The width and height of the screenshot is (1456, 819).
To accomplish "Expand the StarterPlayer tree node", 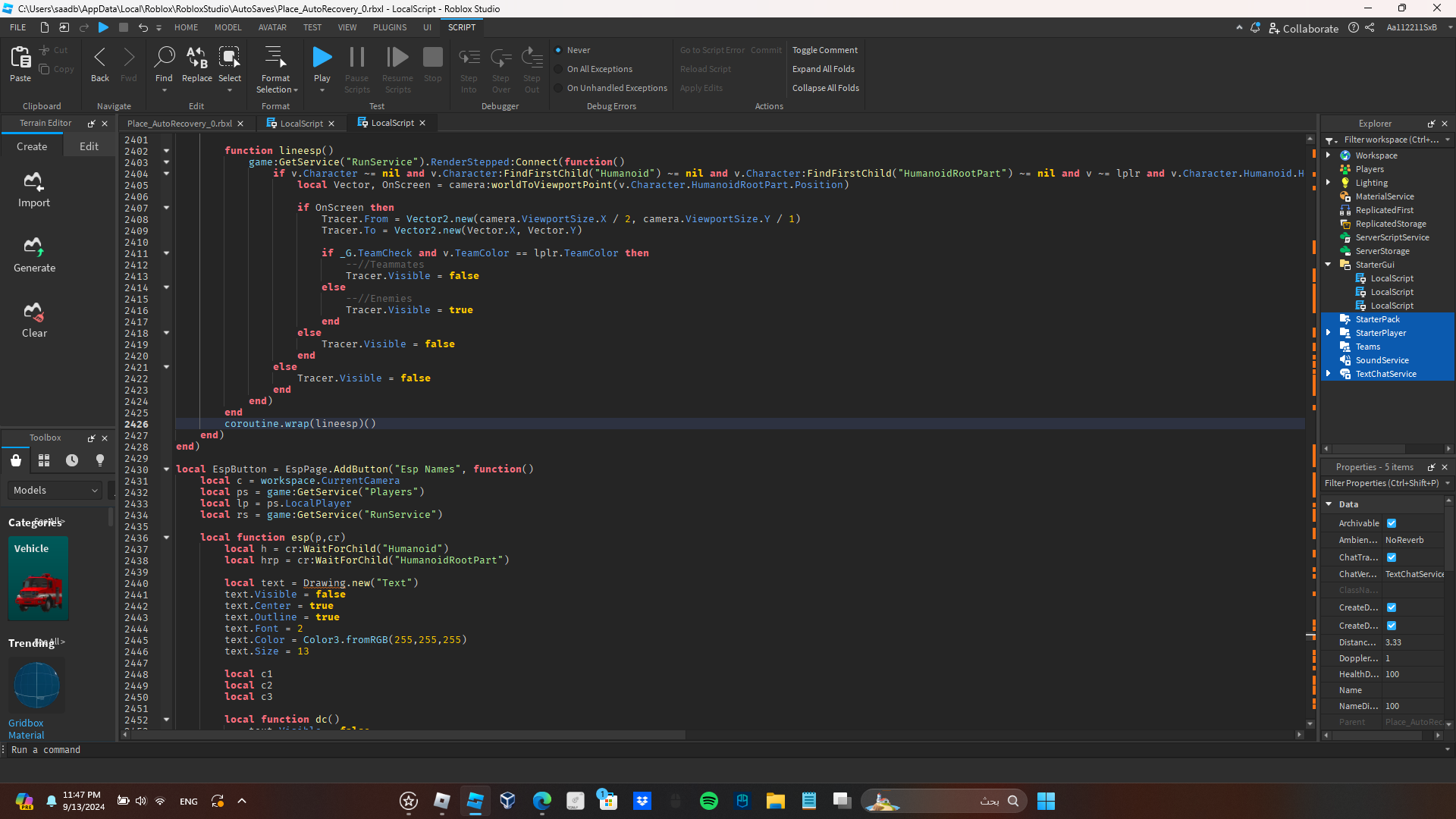I will point(1328,333).
